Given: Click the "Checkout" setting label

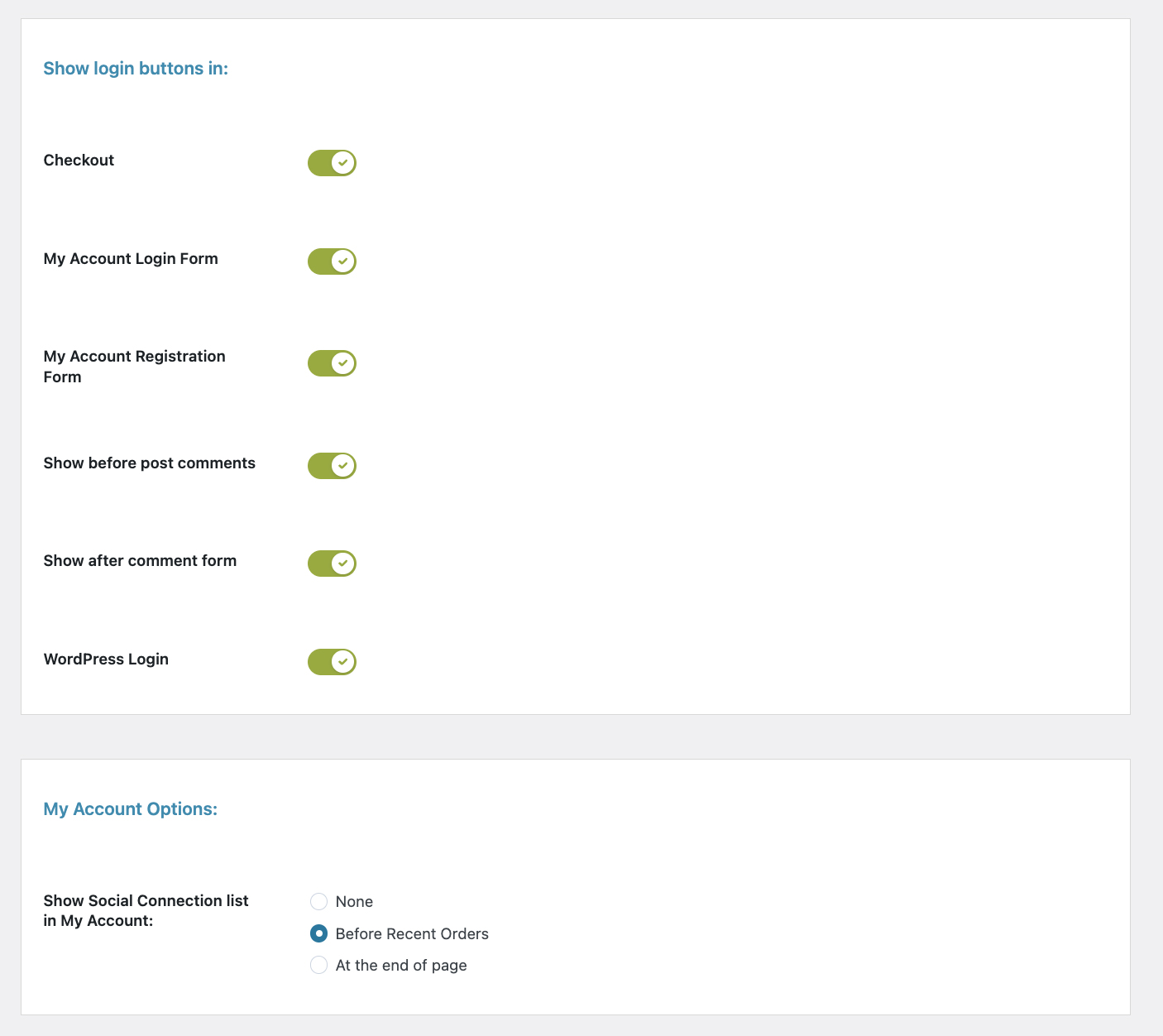Looking at the screenshot, I should [79, 161].
